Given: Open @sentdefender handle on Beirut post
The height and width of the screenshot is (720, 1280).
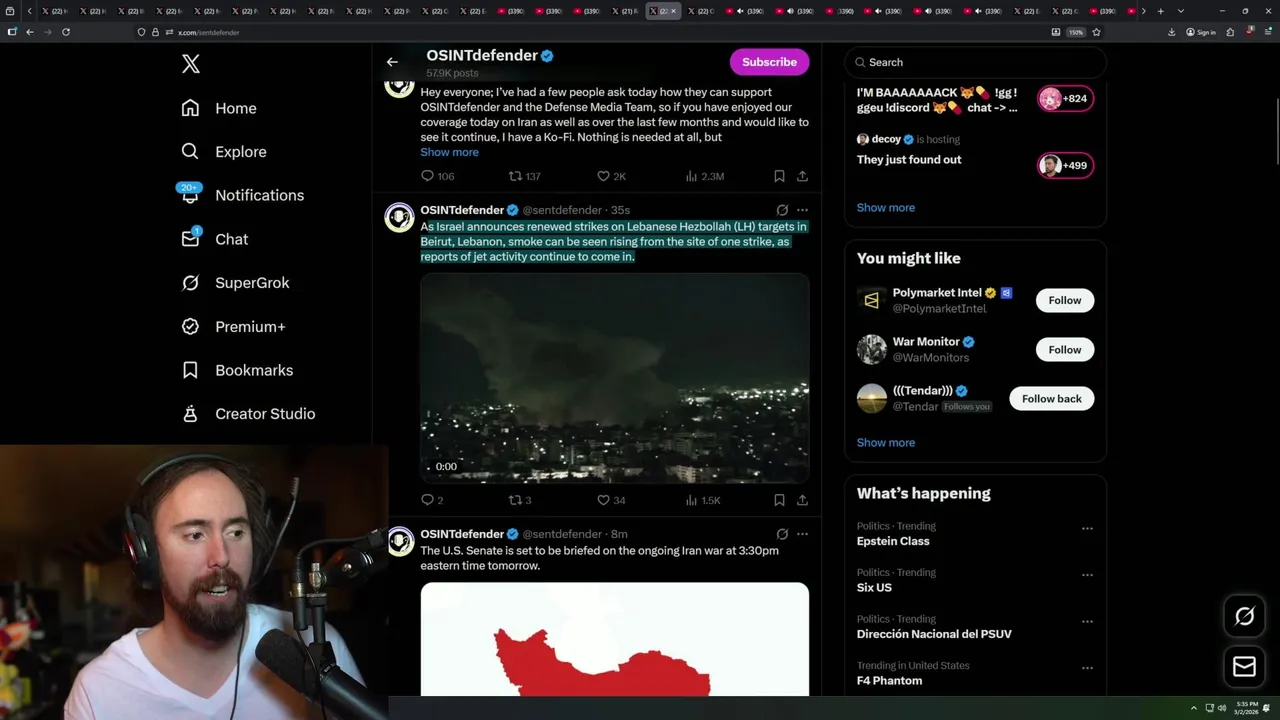Looking at the screenshot, I should tap(562, 210).
